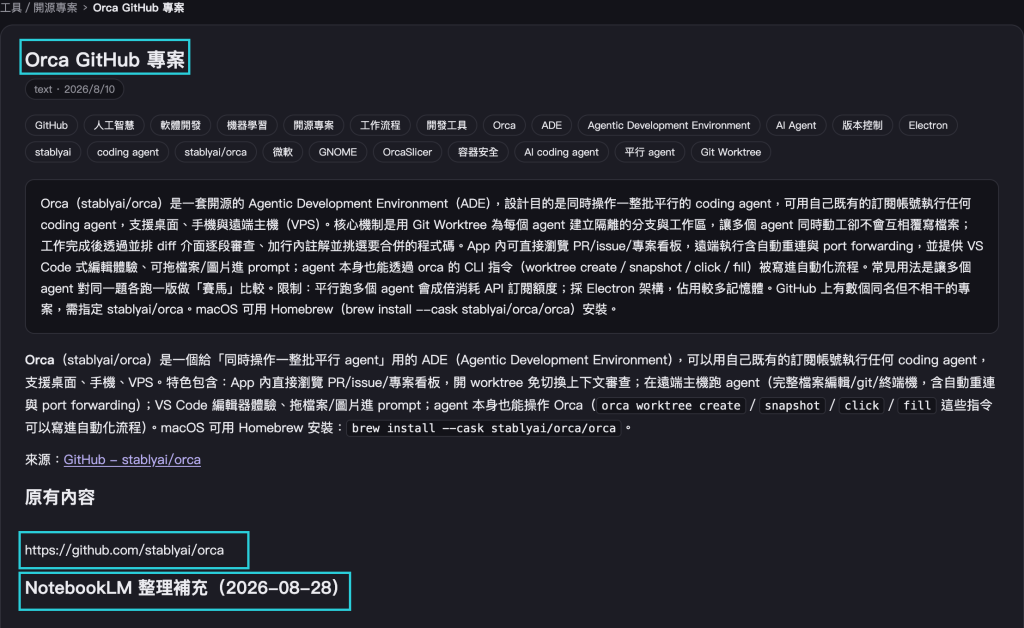The height and width of the screenshot is (628, 1024).
Task: Click the text · 2026/8/10 badge
Action: 74,89
